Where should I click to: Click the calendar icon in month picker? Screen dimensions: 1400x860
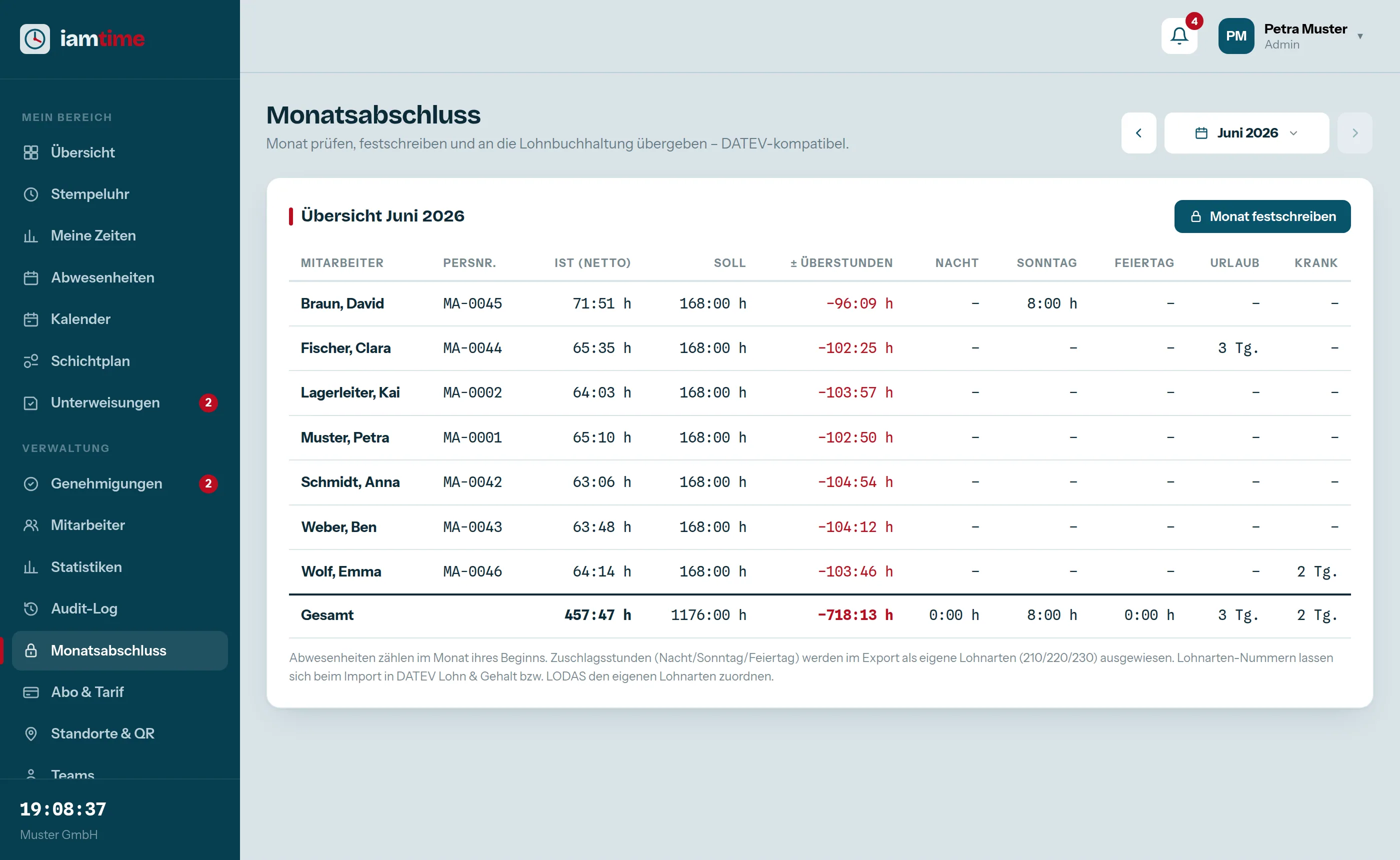pyautogui.click(x=1201, y=133)
